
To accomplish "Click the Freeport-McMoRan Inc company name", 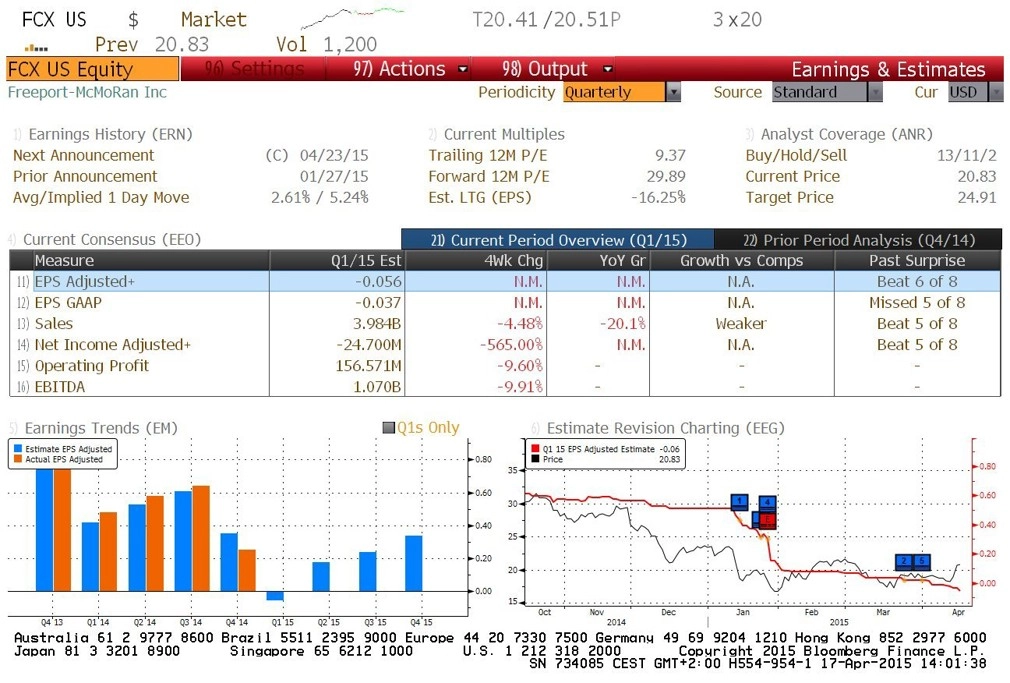I will 87,92.
